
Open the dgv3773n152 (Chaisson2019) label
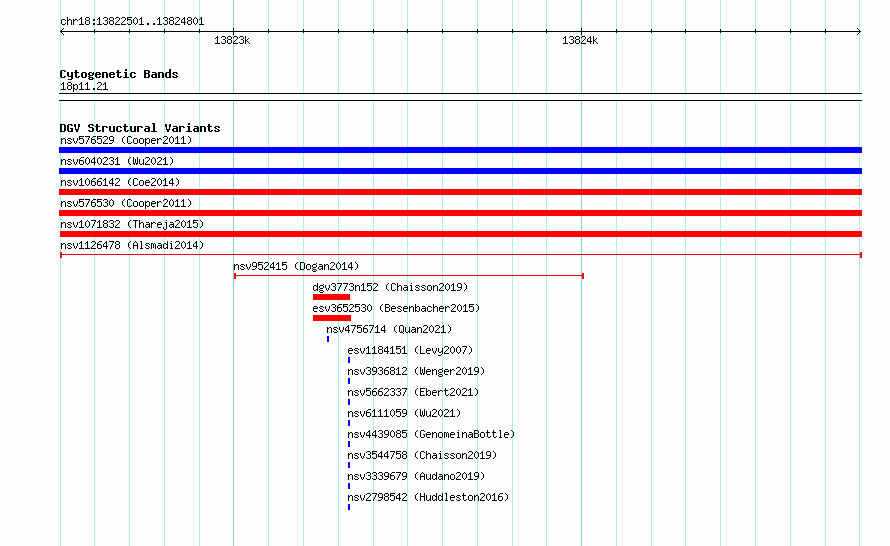tap(390, 287)
